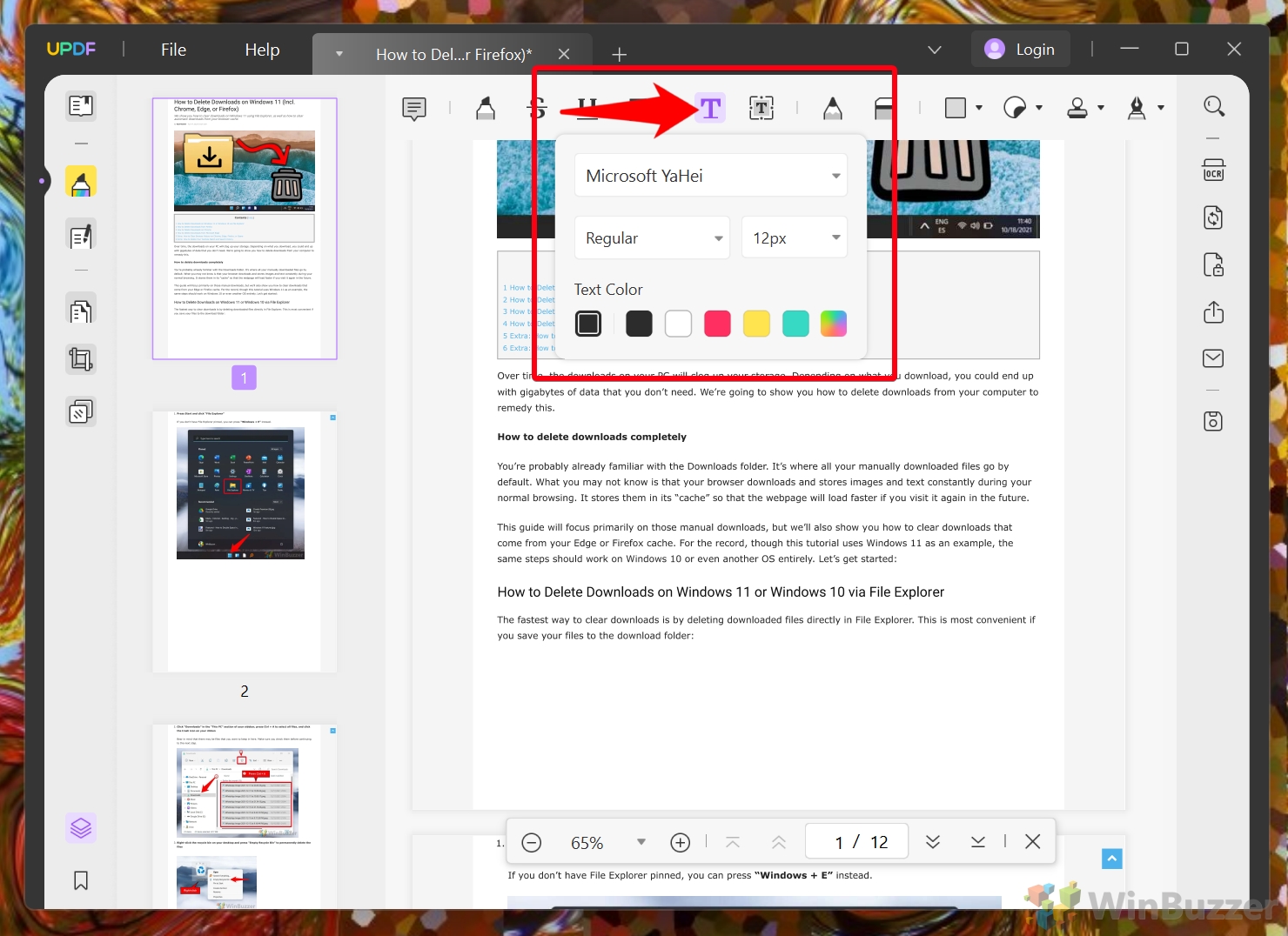Zoom in with the plus button
This screenshot has height=936, width=1288.
681,842
